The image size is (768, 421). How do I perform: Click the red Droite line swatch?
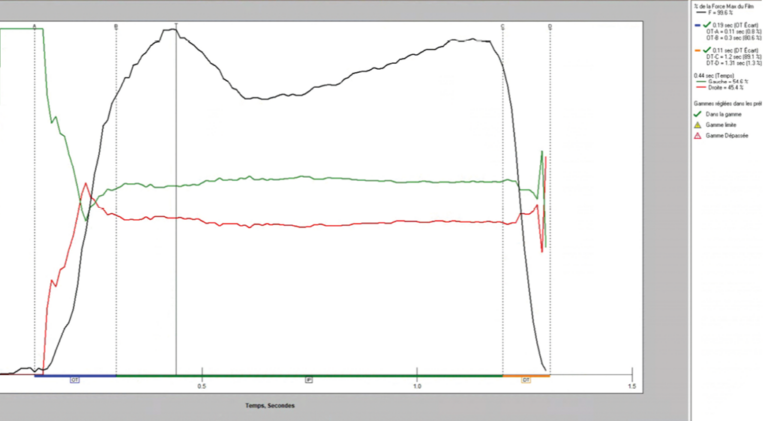click(x=701, y=88)
